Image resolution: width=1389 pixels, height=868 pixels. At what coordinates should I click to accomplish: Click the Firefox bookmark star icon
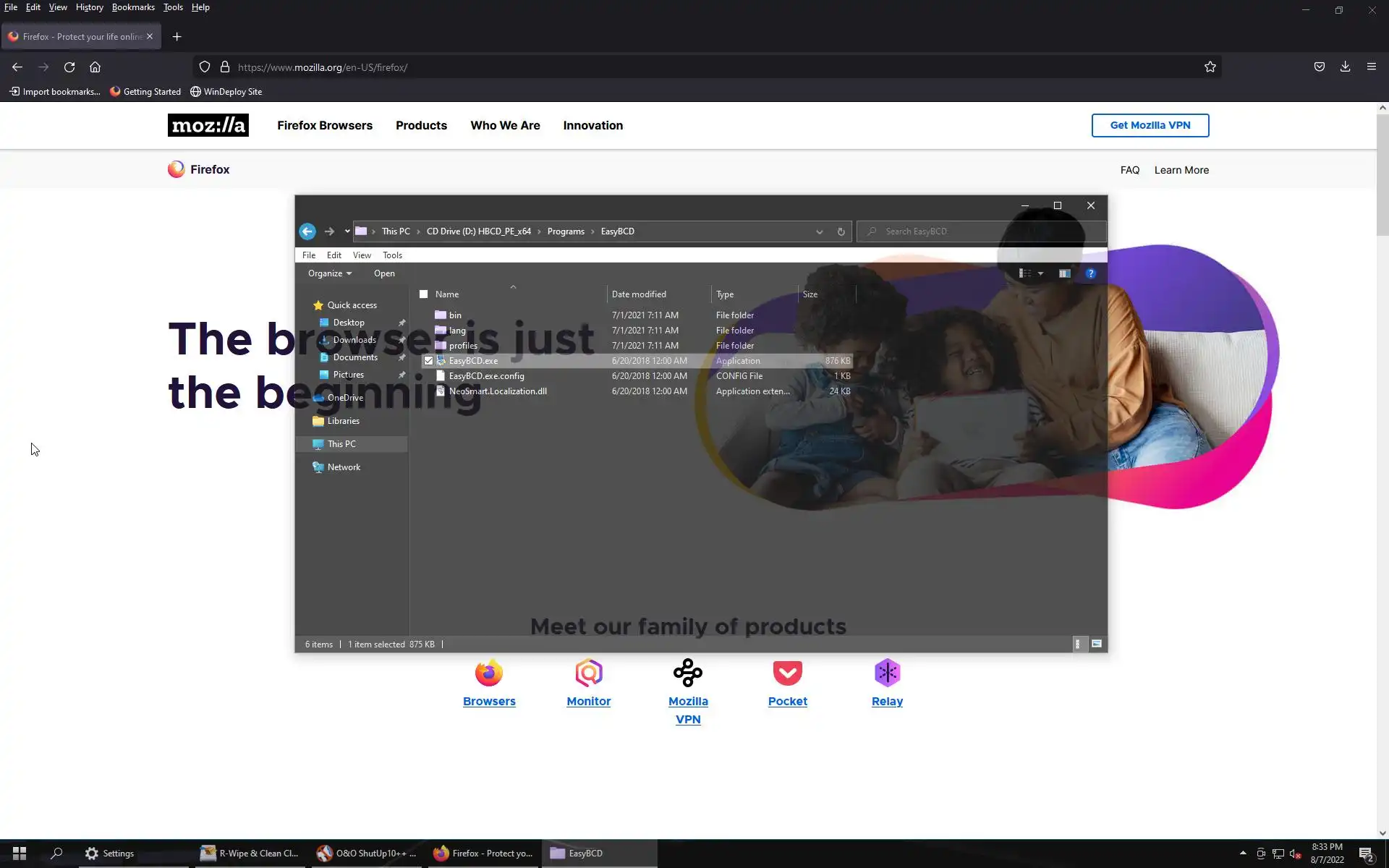point(1210,67)
